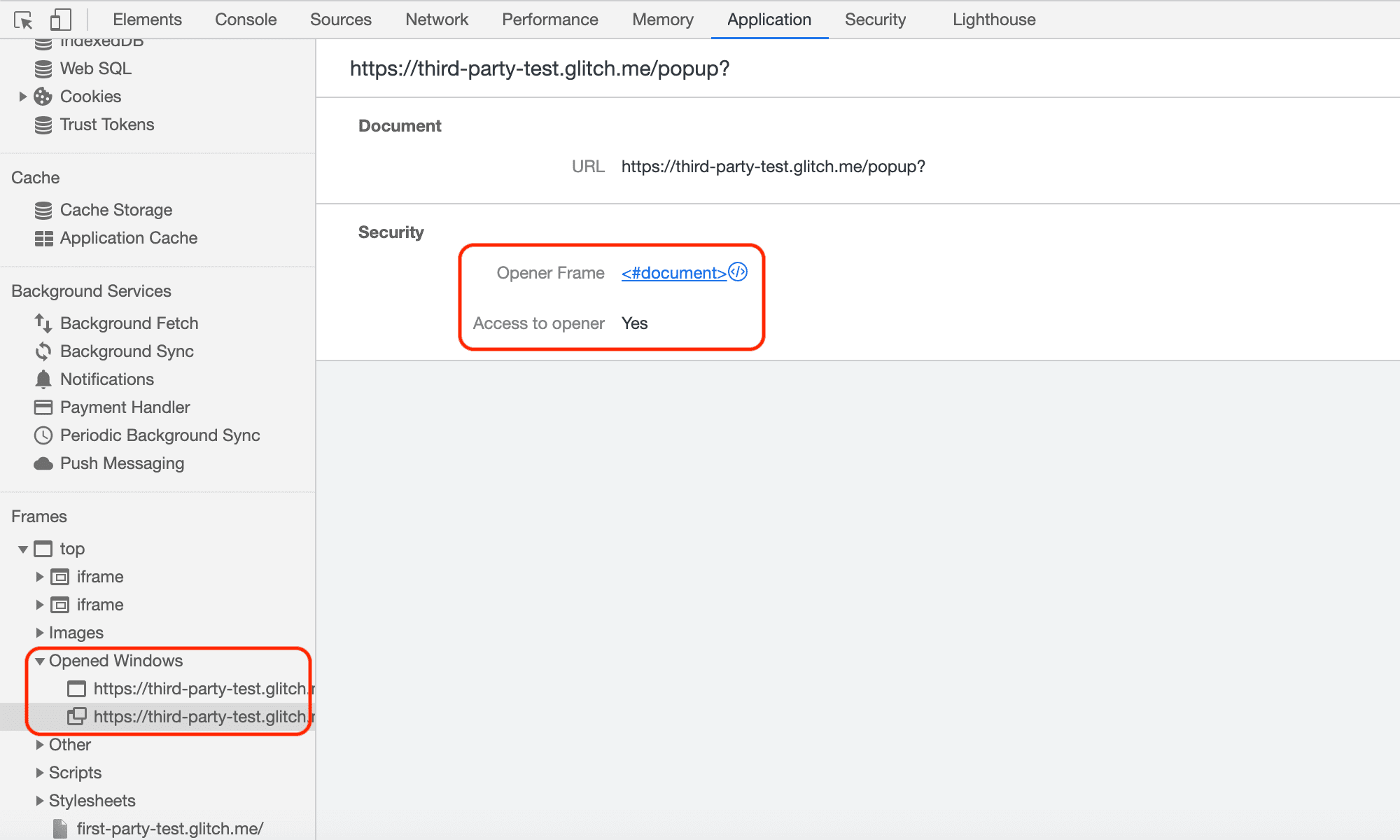Click the Cache Storage icon
Image resolution: width=1400 pixels, height=840 pixels.
coord(45,210)
